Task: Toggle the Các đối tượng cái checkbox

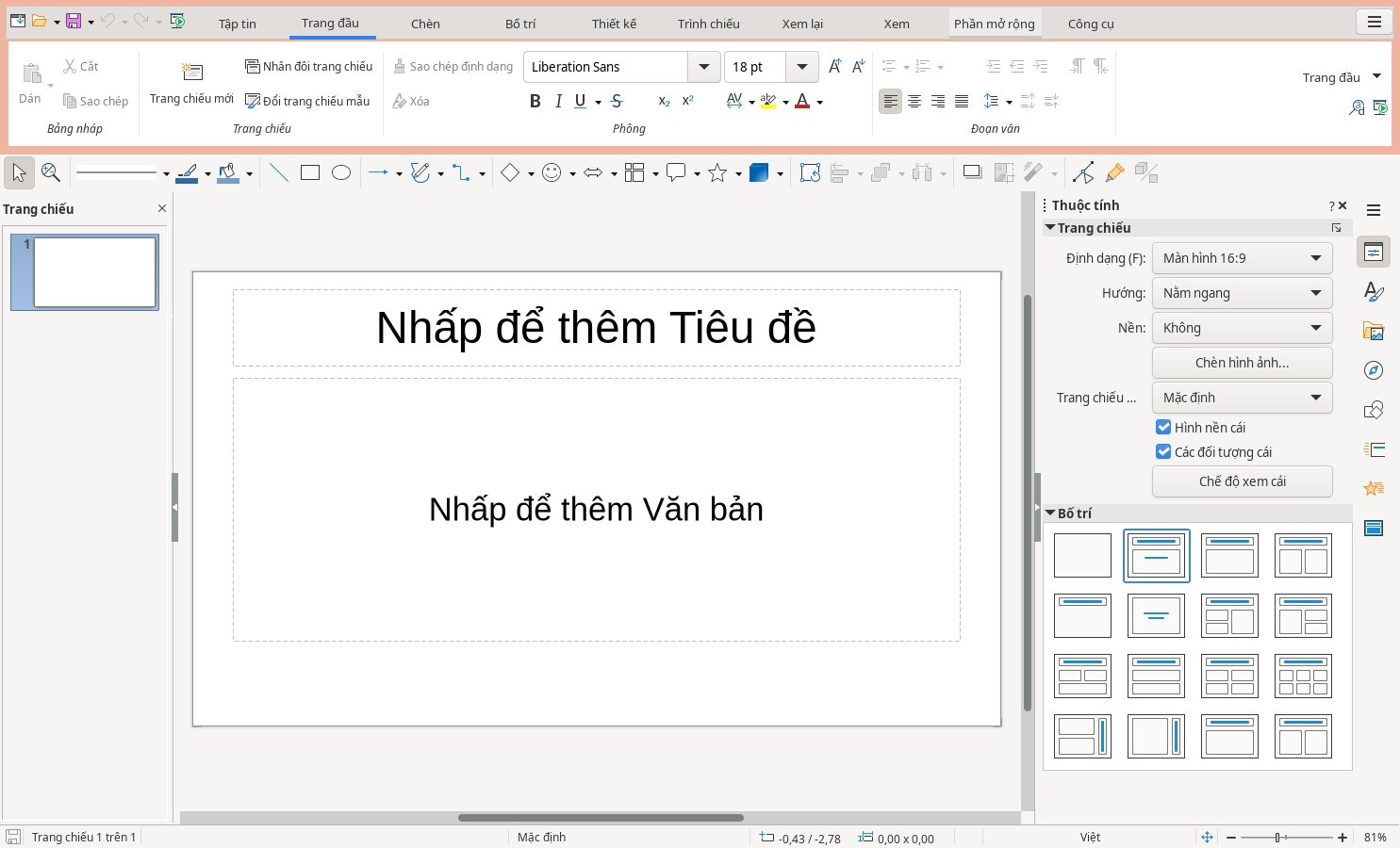Action: (x=1163, y=451)
